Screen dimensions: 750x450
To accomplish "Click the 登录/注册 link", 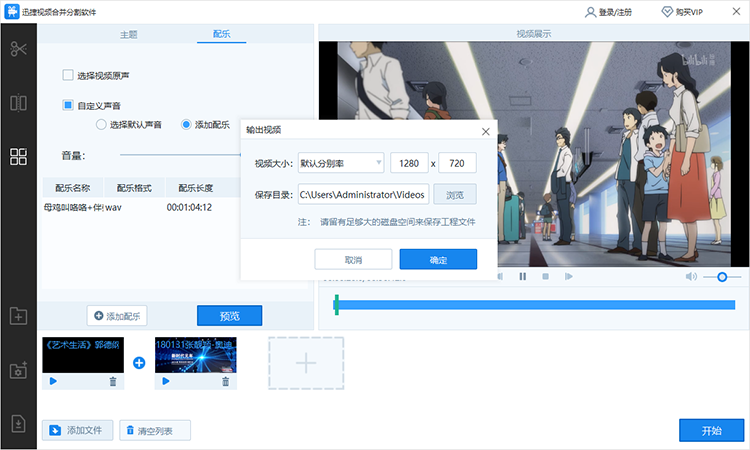I will [615, 12].
